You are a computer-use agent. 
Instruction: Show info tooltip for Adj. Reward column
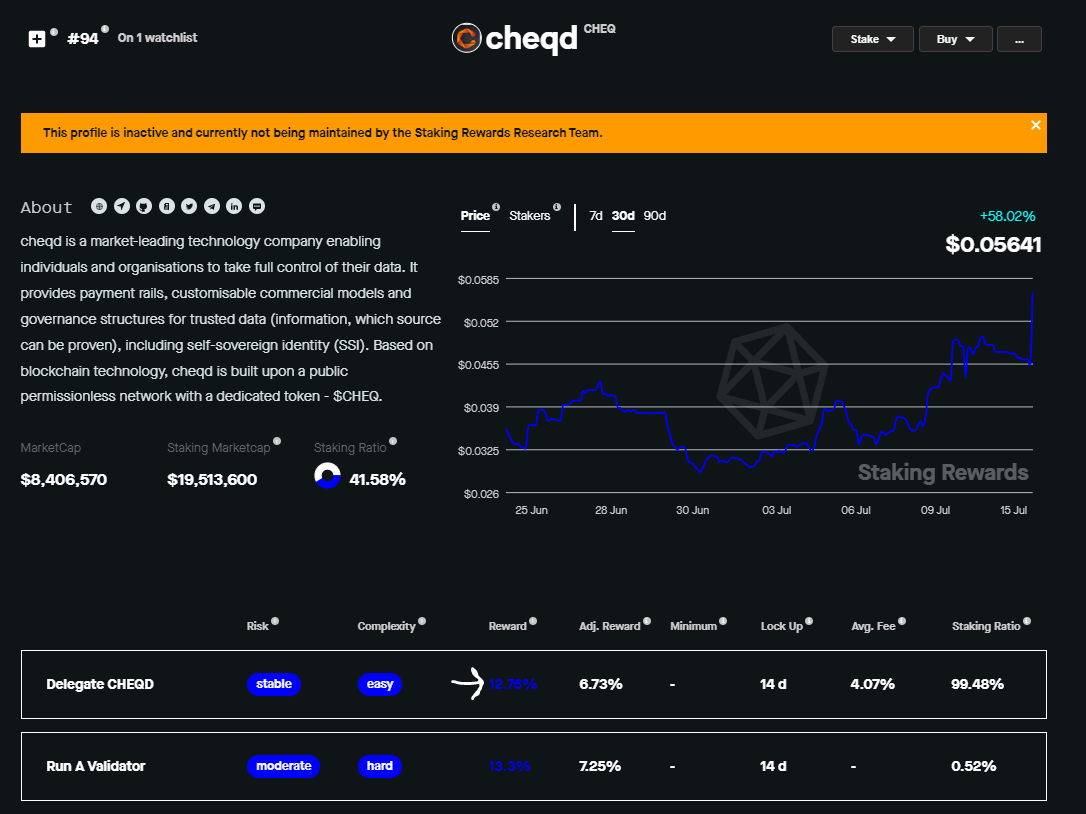click(647, 621)
